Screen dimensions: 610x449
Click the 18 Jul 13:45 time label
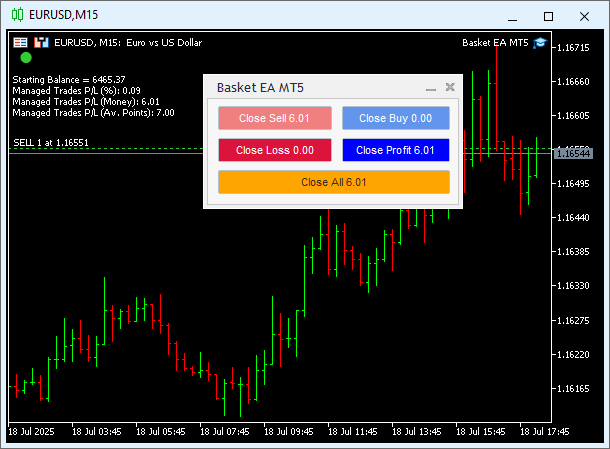417,432
